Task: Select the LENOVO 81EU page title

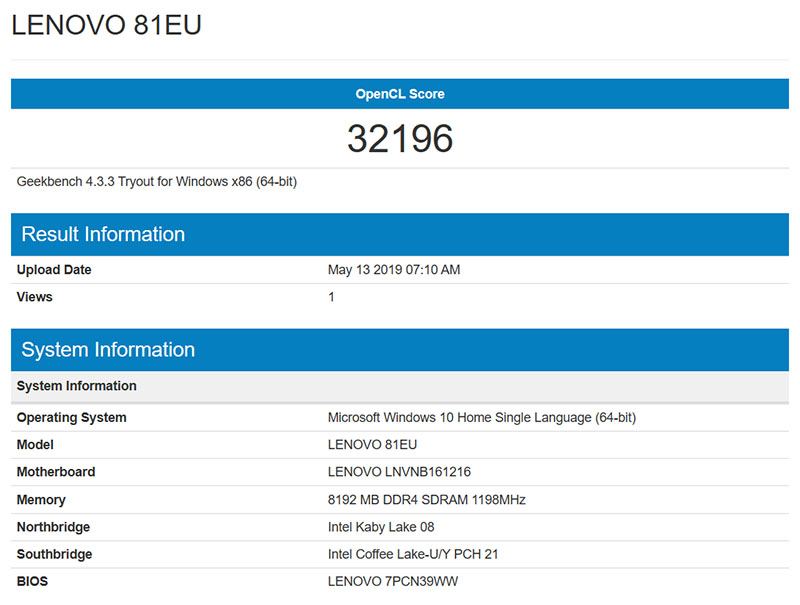Action: [106, 24]
